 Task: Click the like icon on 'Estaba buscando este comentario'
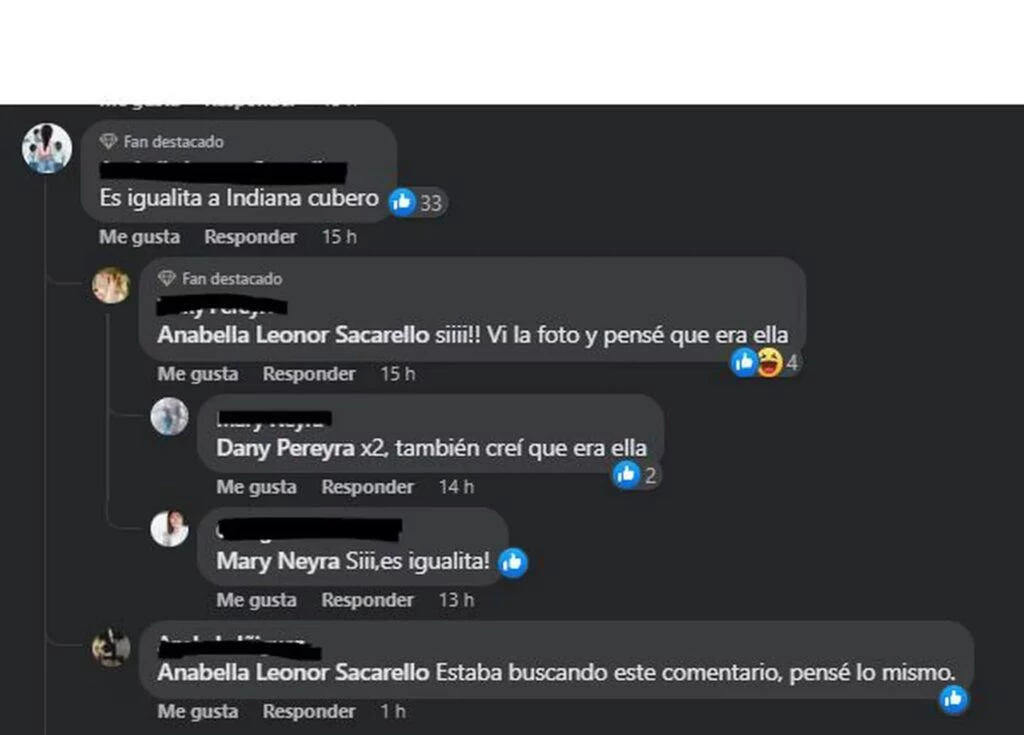pyautogui.click(x=953, y=699)
